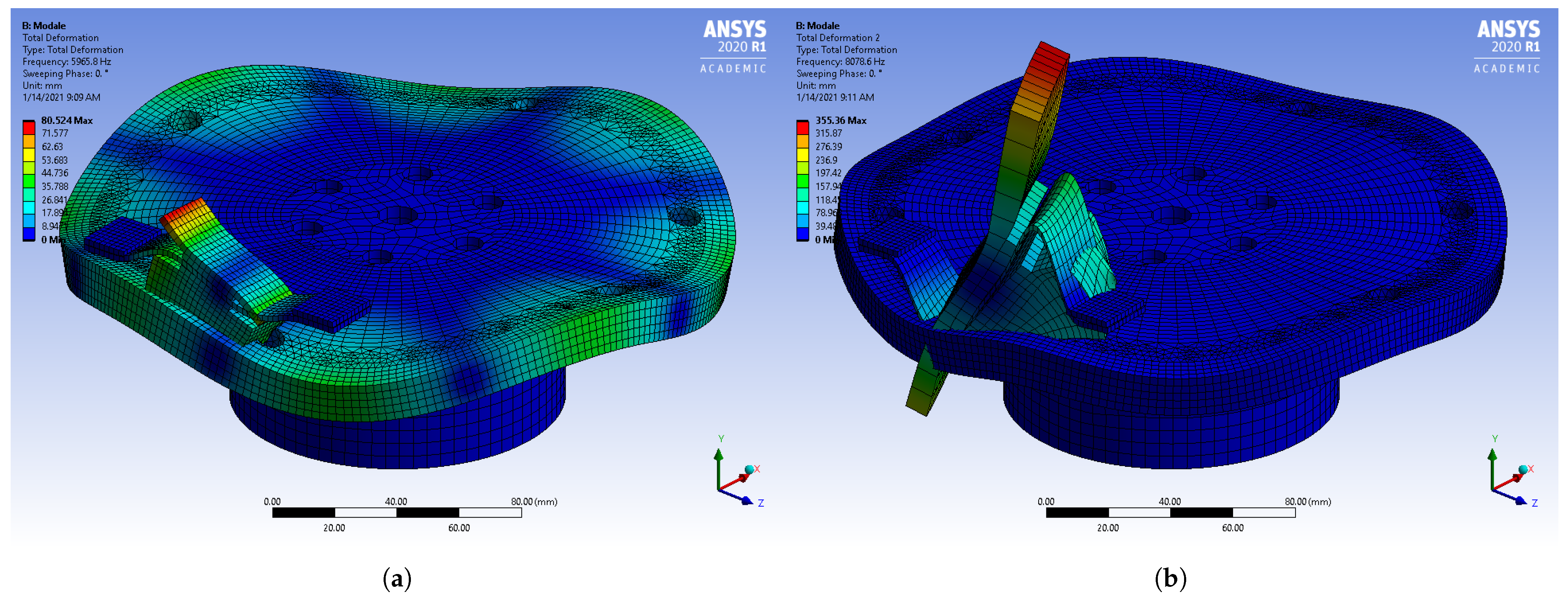Click the cyan isometric ball on right triad
Viewport: 1568px width, 601px height.
1523,469
